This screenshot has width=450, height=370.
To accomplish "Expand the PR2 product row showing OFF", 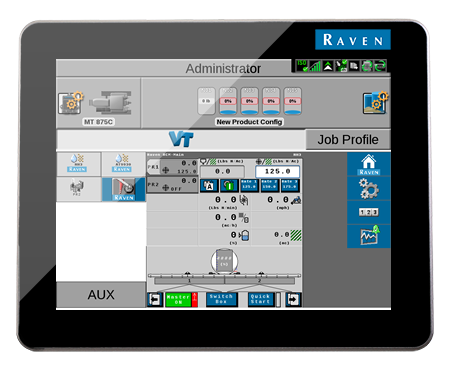I will click(172, 184).
